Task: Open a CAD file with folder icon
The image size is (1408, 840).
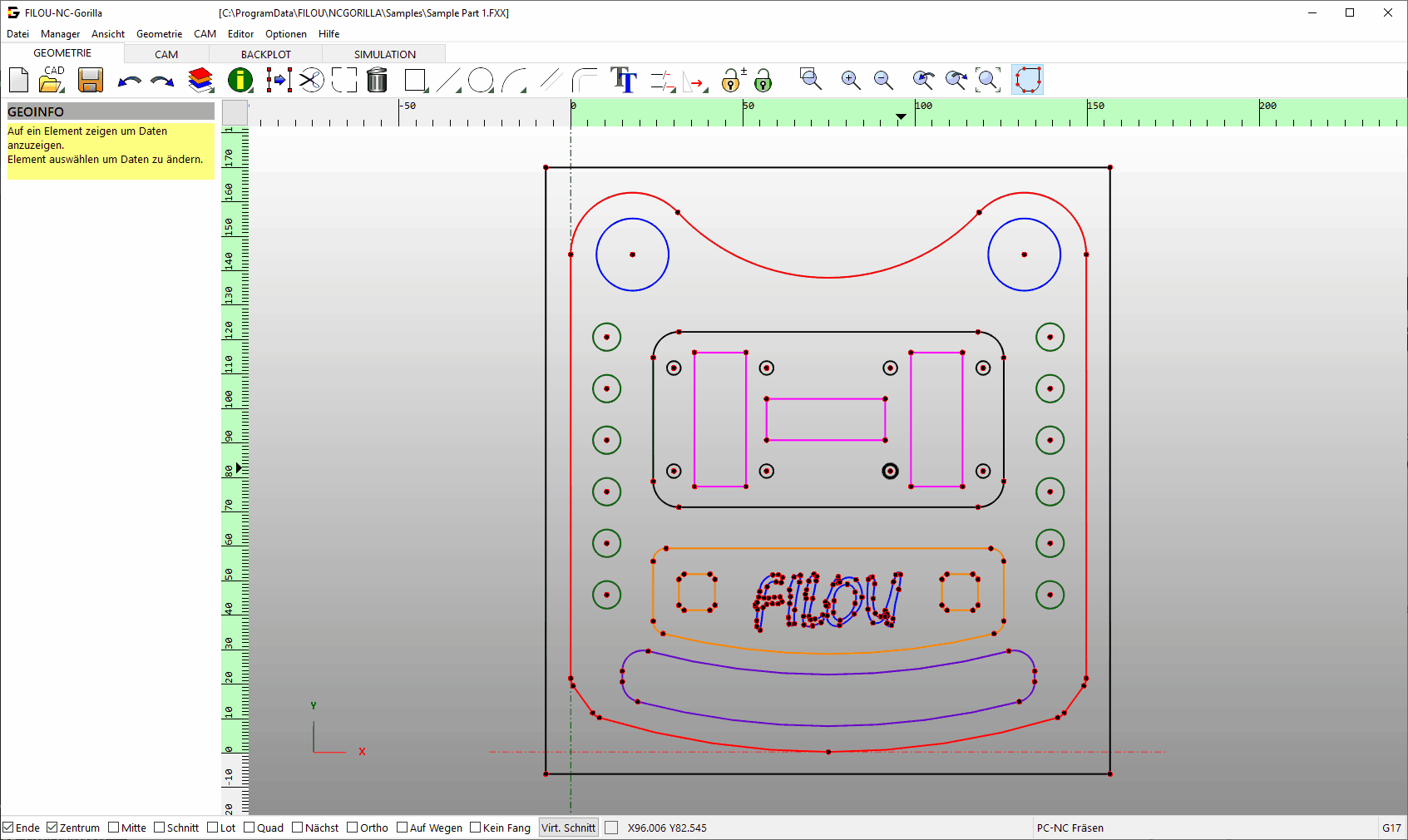Action: coord(52,80)
